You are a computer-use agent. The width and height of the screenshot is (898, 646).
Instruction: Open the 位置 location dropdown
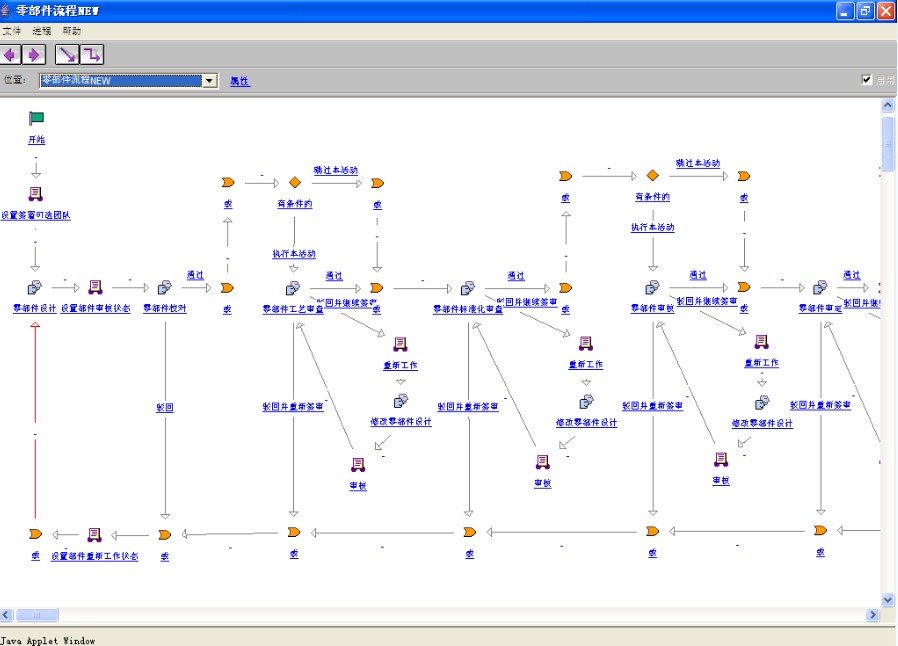[210, 81]
